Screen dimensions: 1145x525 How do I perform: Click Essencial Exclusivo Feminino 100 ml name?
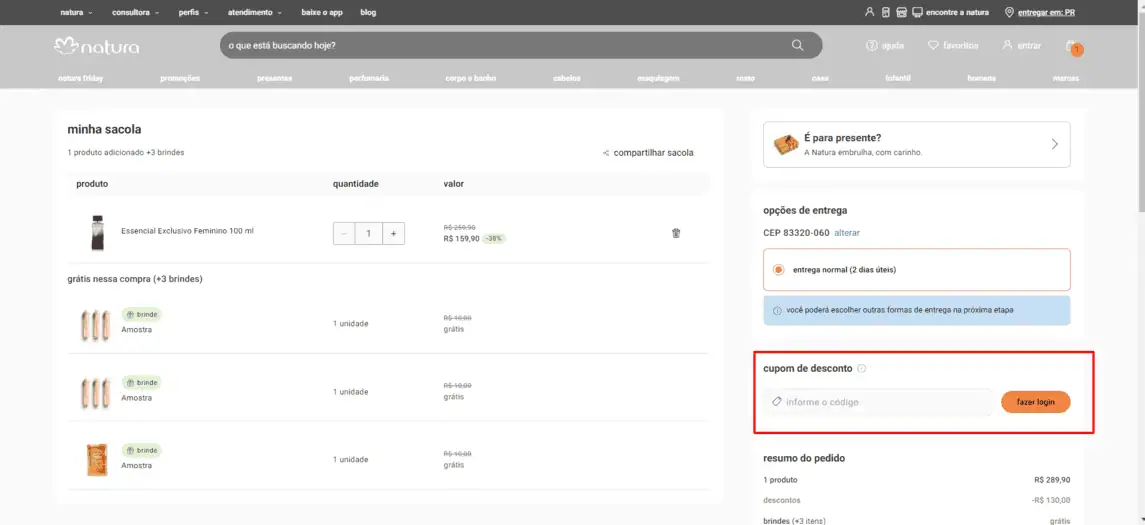point(188,231)
